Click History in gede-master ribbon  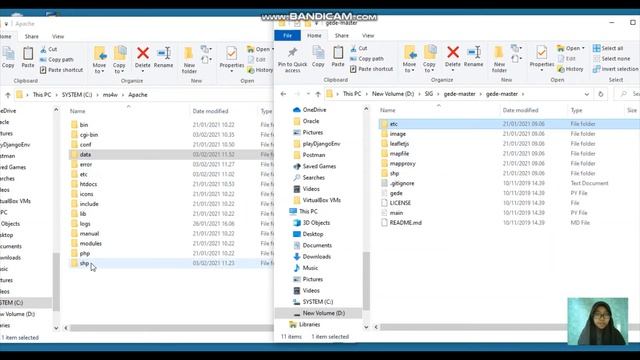click(x=570, y=69)
